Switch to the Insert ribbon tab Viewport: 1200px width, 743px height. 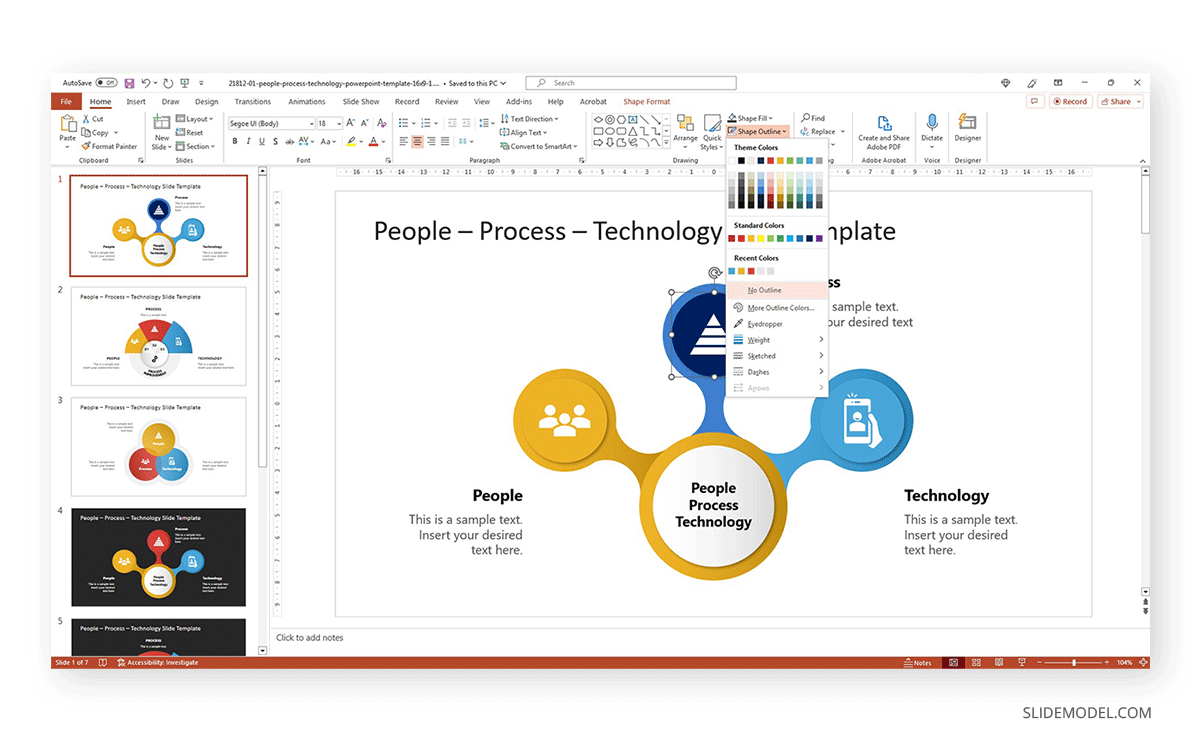(136, 101)
